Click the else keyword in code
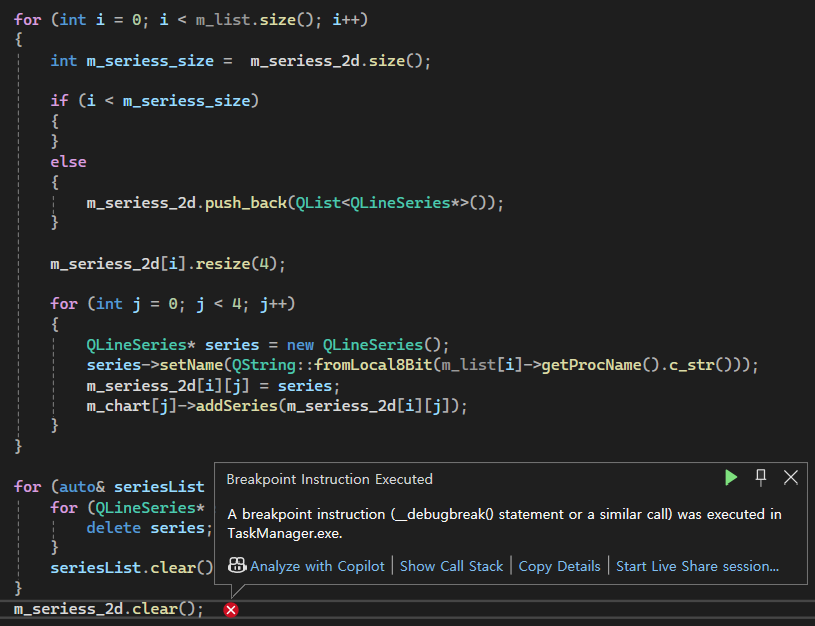This screenshot has height=626, width=815. coord(68,162)
